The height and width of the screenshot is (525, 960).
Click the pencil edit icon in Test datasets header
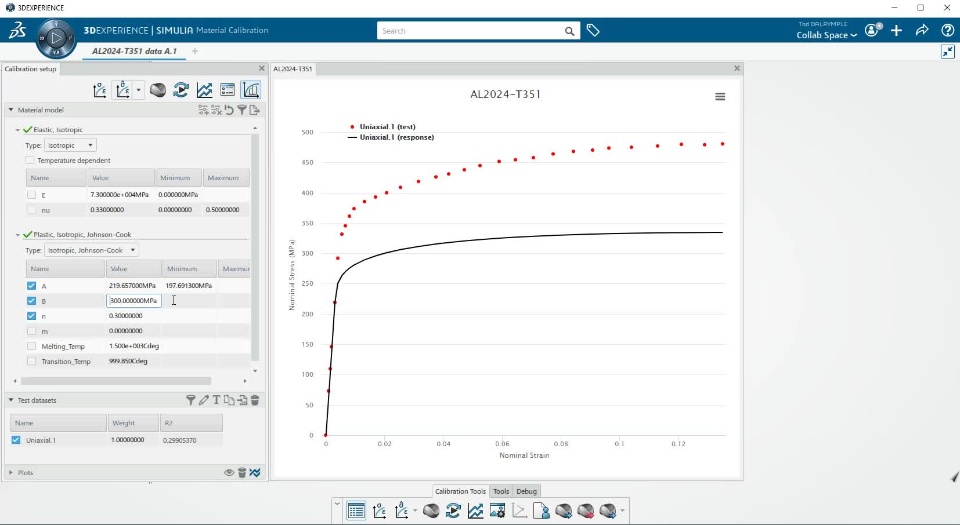coord(203,400)
